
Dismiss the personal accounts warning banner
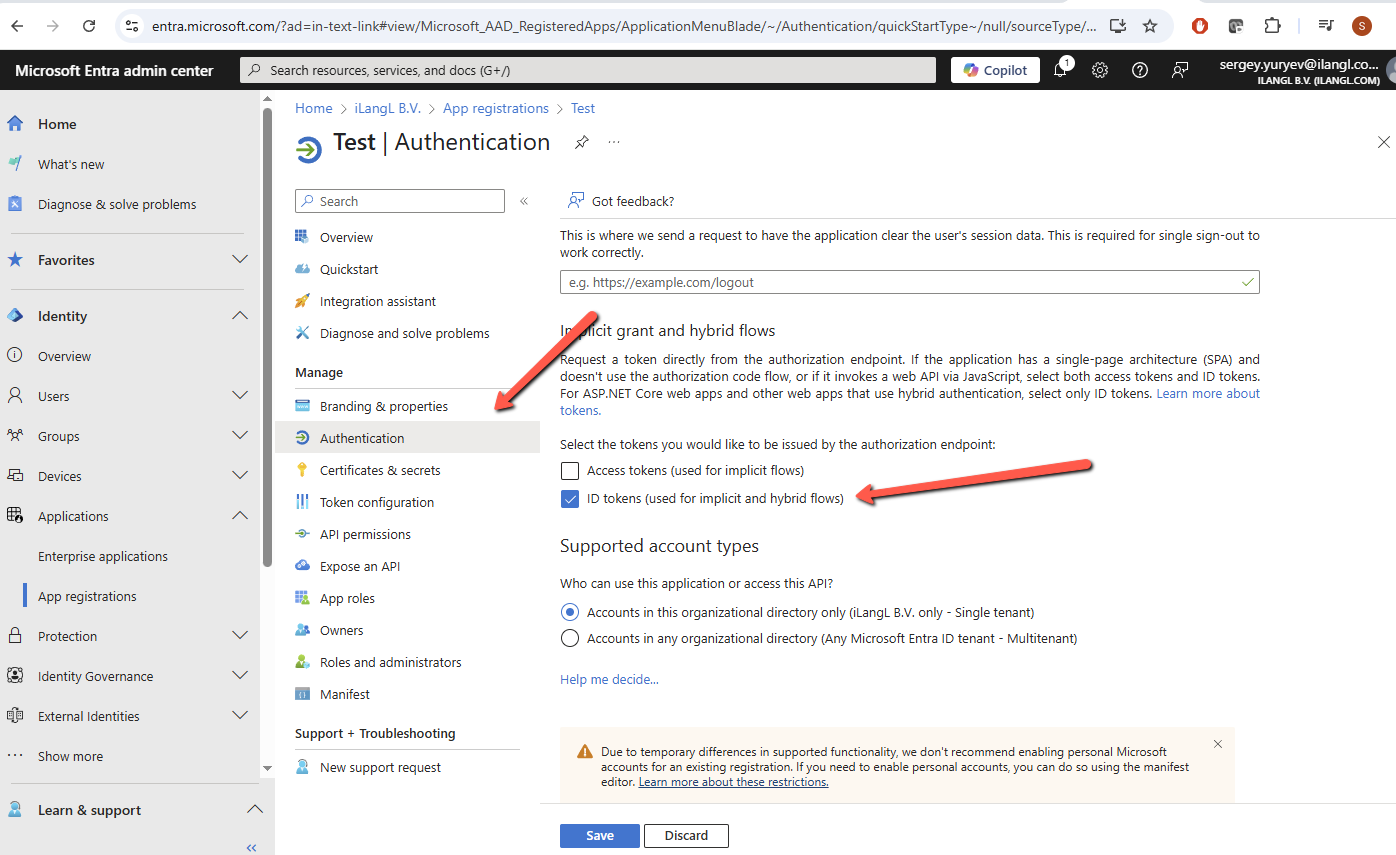click(1217, 744)
